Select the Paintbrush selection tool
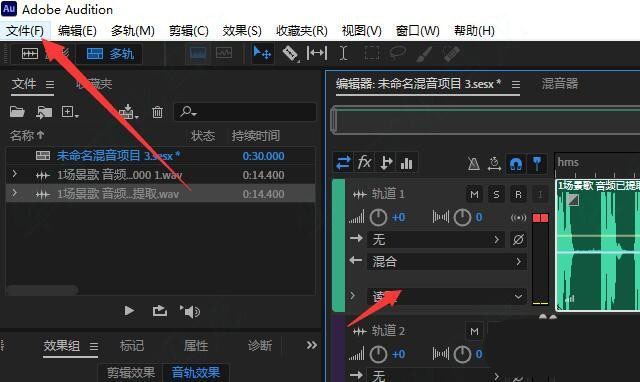 424,54
